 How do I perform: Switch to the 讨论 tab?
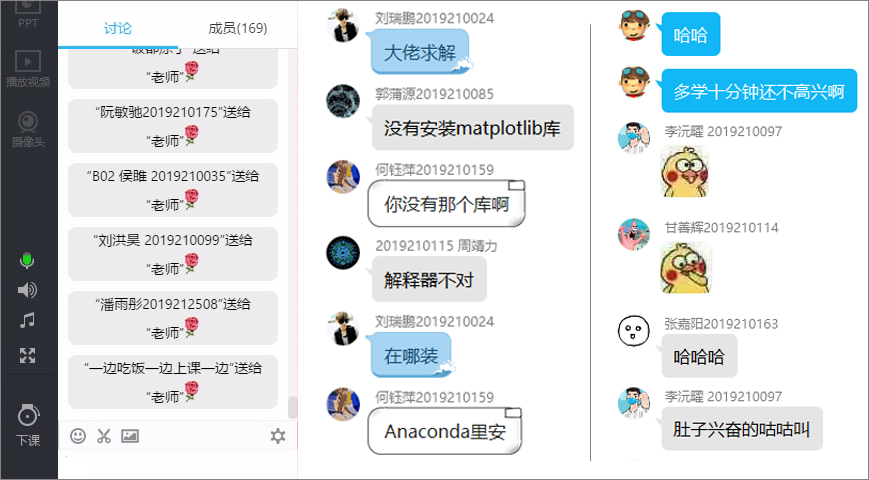click(x=117, y=28)
